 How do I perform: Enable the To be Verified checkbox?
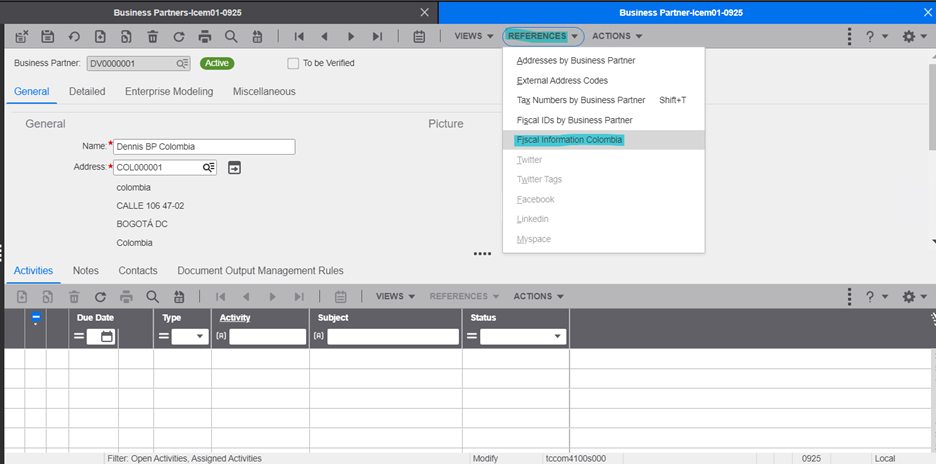(293, 63)
